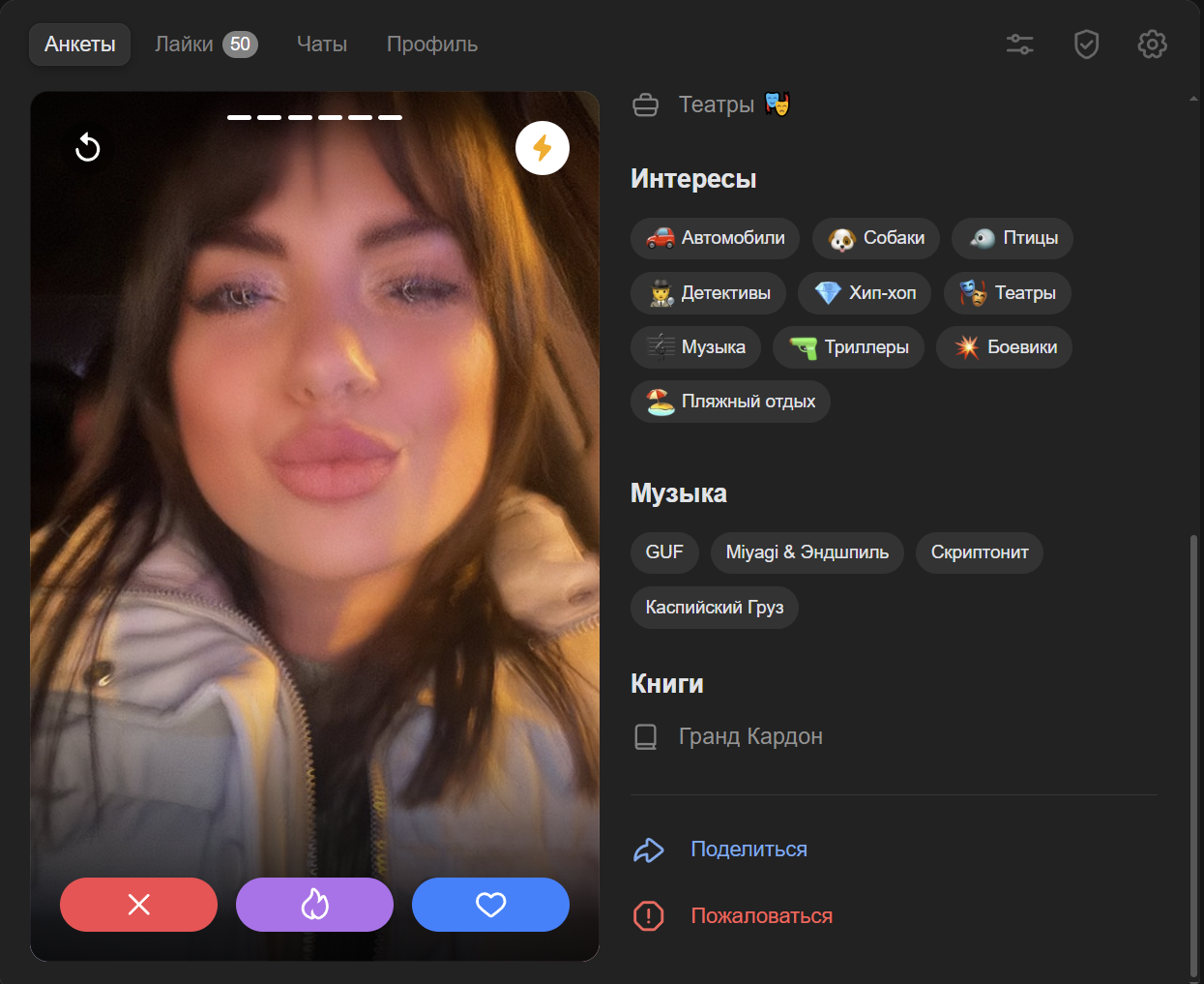
Task: Click the photo progress indicator bars
Action: (x=315, y=117)
